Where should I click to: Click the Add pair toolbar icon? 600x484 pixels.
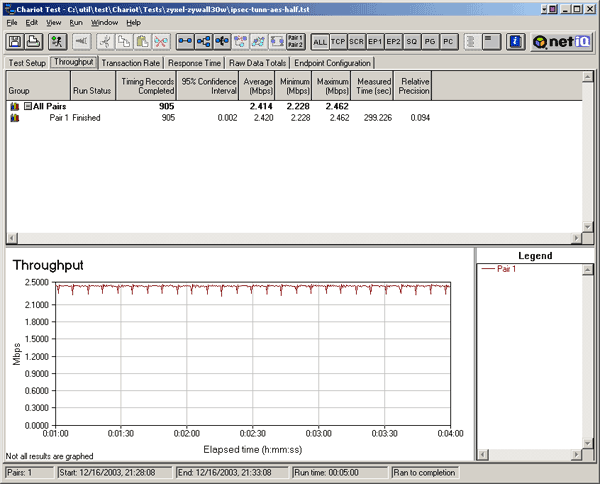pyautogui.click(x=185, y=41)
